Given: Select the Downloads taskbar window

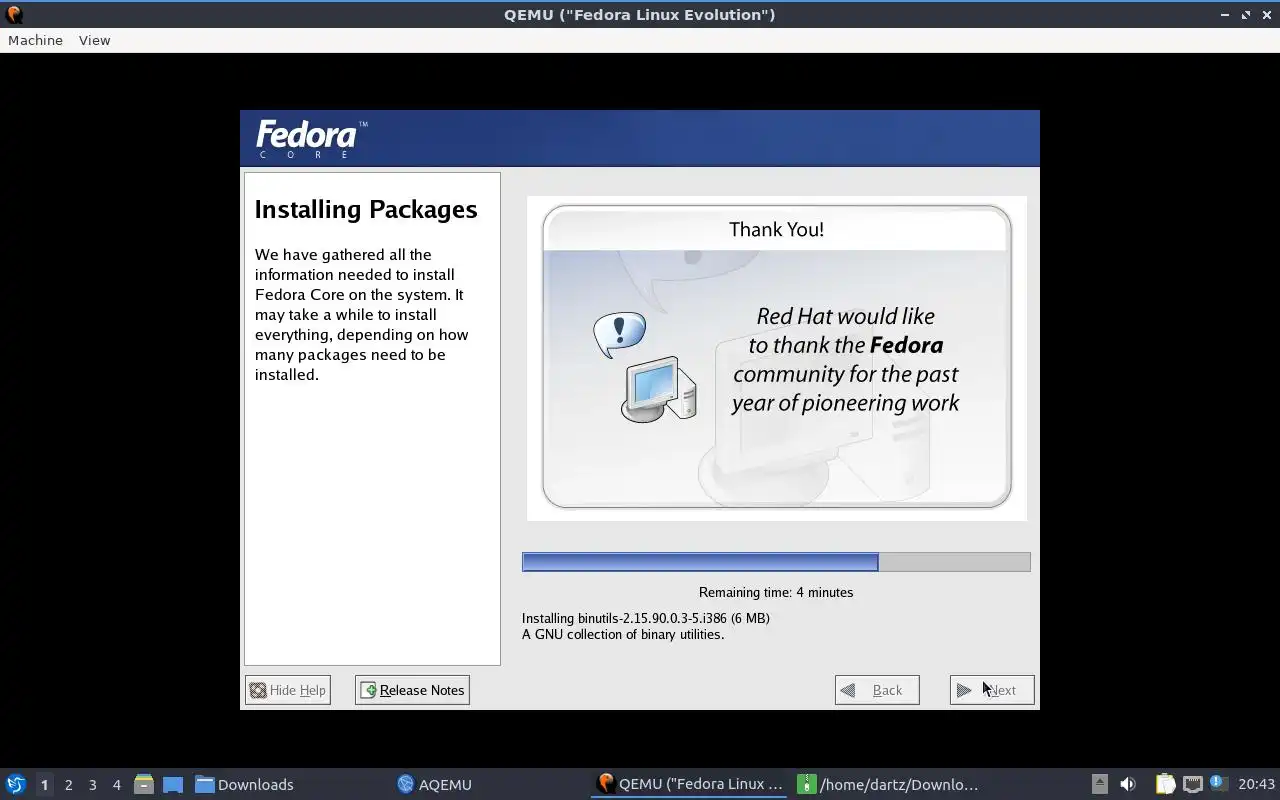Looking at the screenshot, I should [x=245, y=784].
